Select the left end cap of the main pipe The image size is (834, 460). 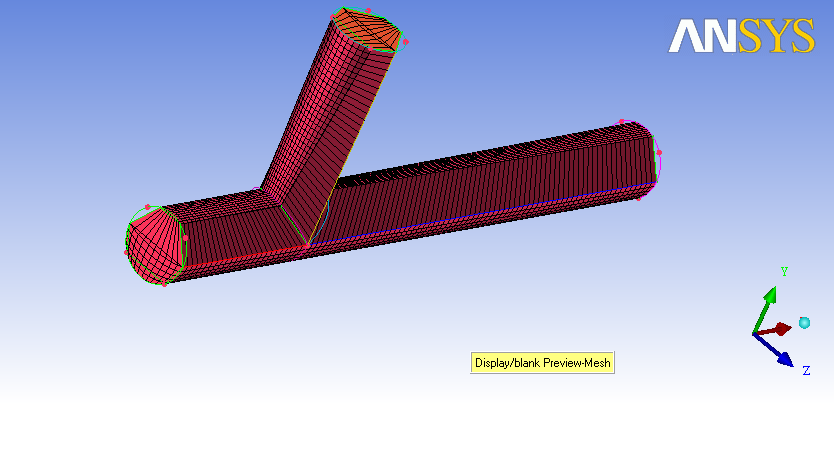click(152, 245)
